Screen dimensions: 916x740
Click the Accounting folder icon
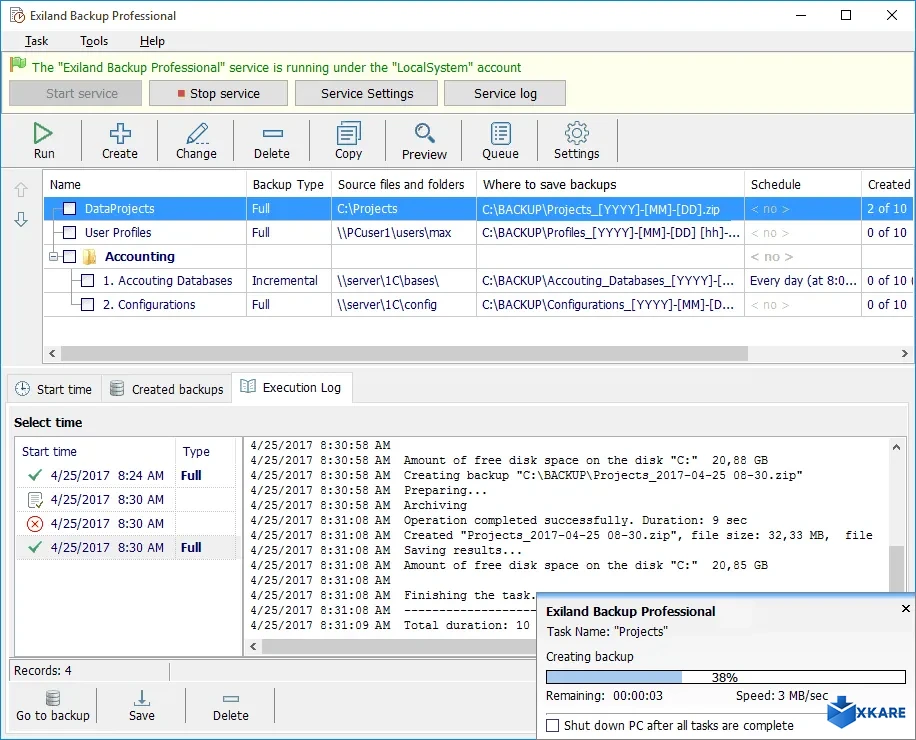tap(89, 256)
